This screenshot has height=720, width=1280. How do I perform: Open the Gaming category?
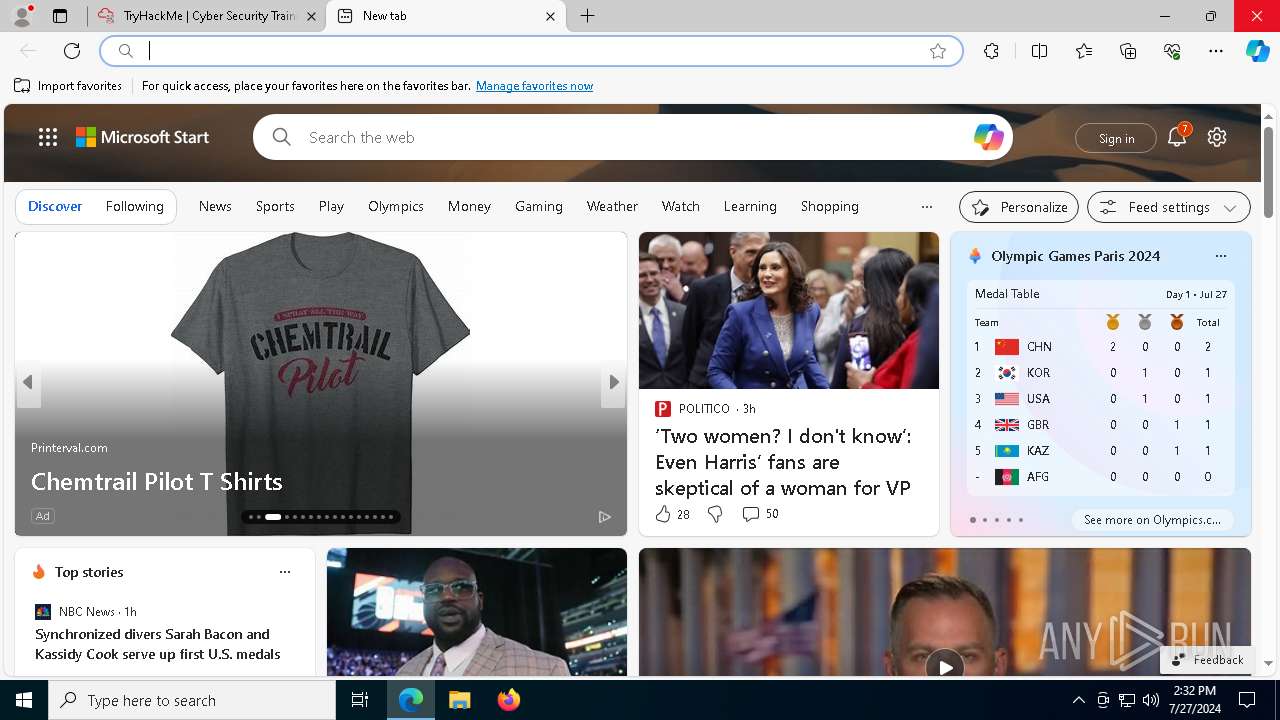[539, 206]
